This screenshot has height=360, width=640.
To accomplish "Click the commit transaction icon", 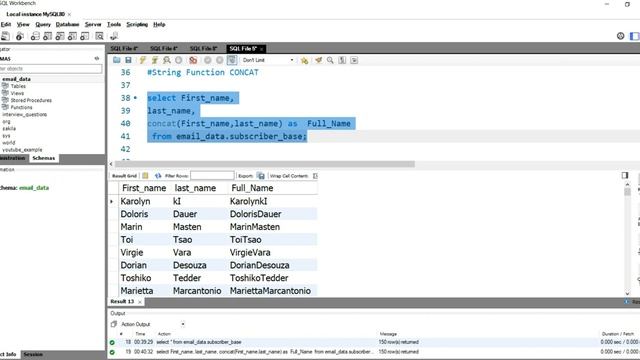I will (x=208, y=60).
